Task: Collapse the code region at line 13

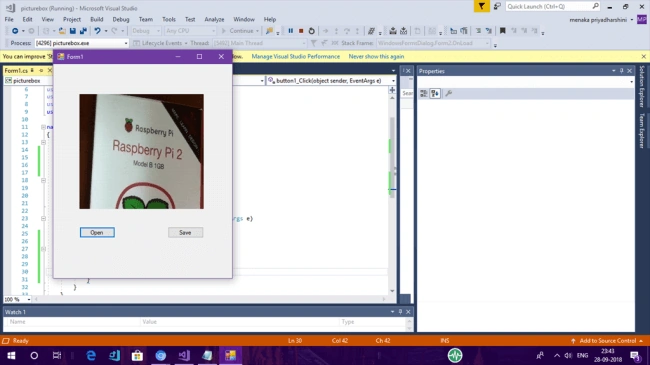Action: 43,142
